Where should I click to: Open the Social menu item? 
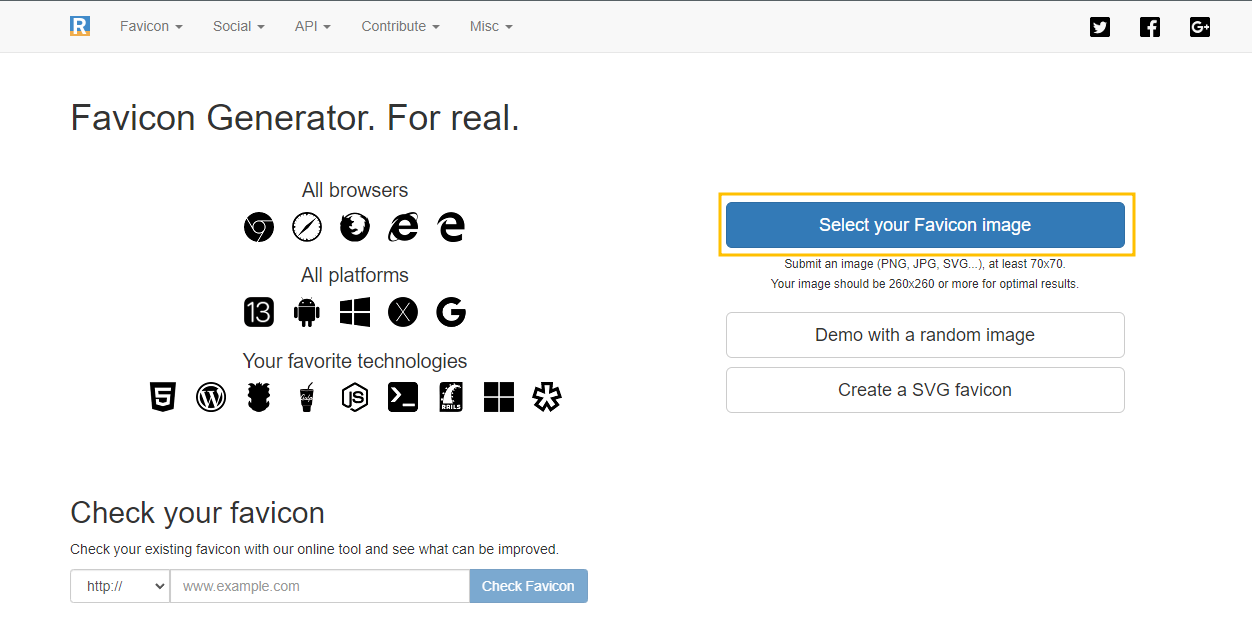pos(238,26)
